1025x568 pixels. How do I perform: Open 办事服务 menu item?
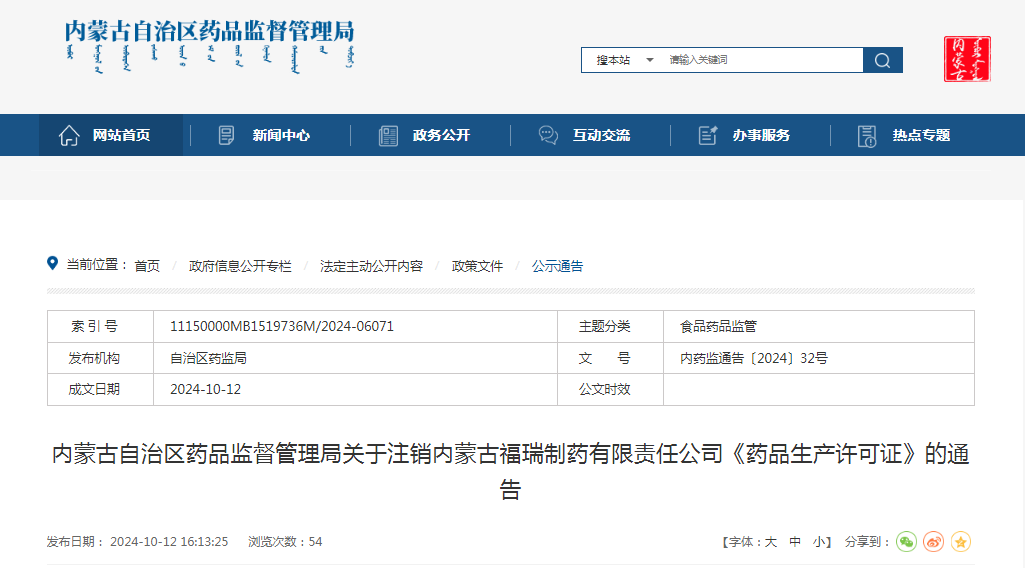(x=762, y=135)
